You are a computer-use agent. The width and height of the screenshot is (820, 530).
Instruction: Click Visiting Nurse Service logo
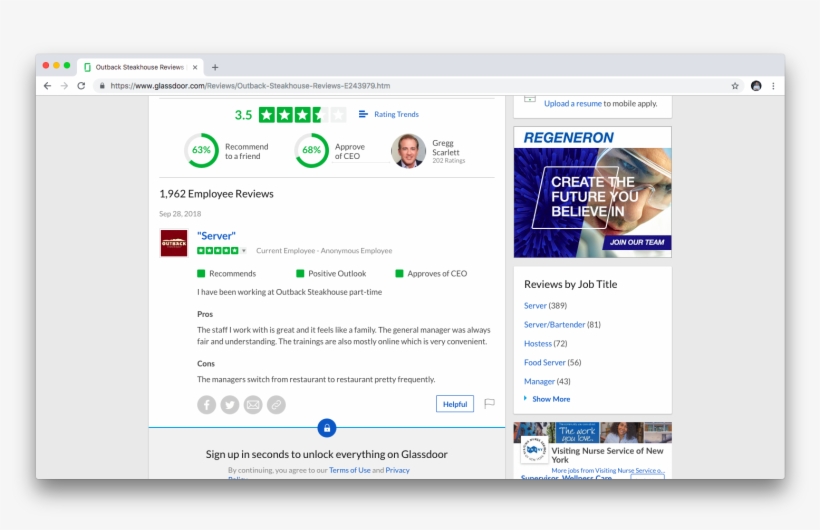[534, 449]
